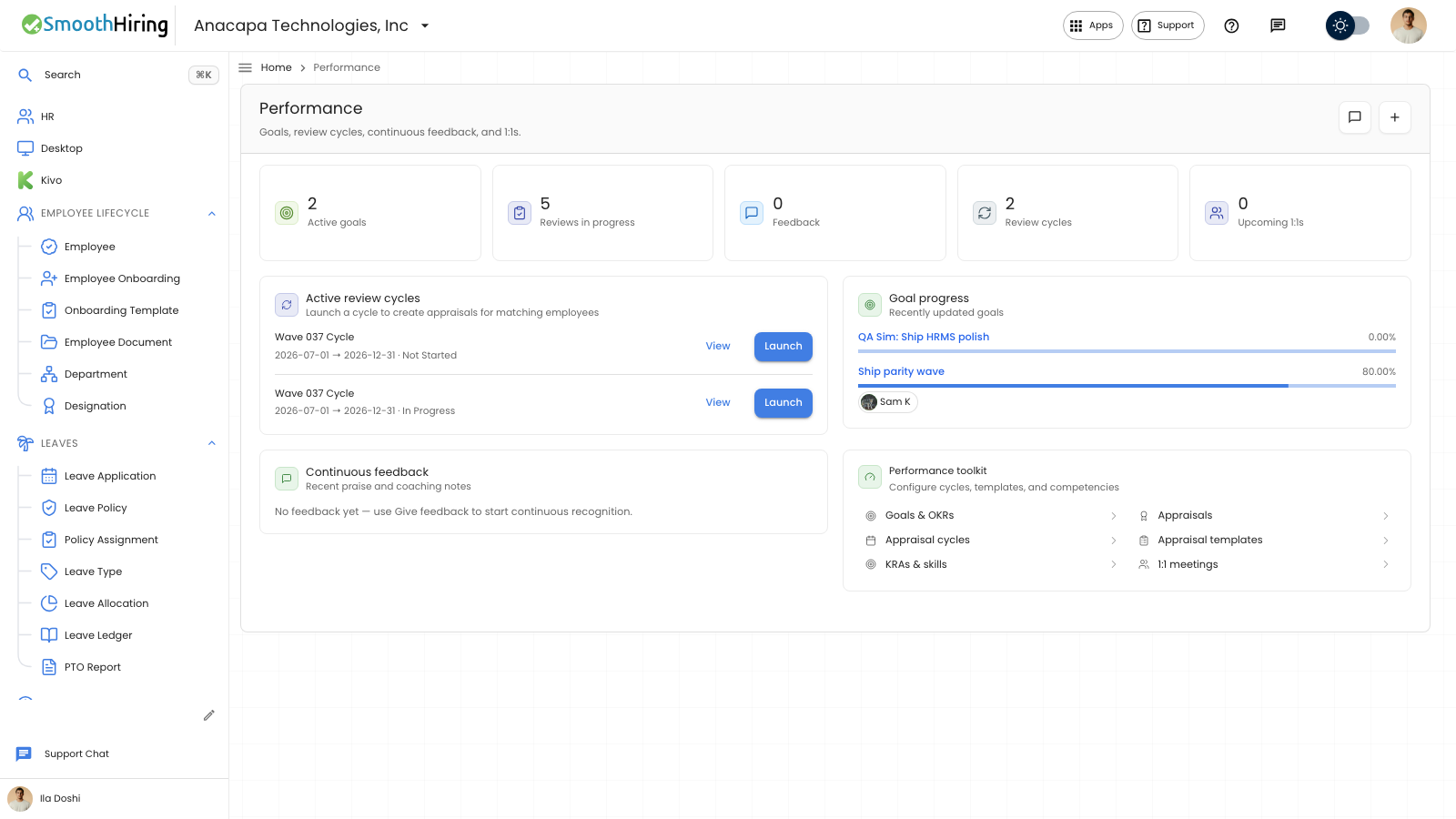
Task: Collapse the Employee Lifecycle section
Action: [212, 213]
